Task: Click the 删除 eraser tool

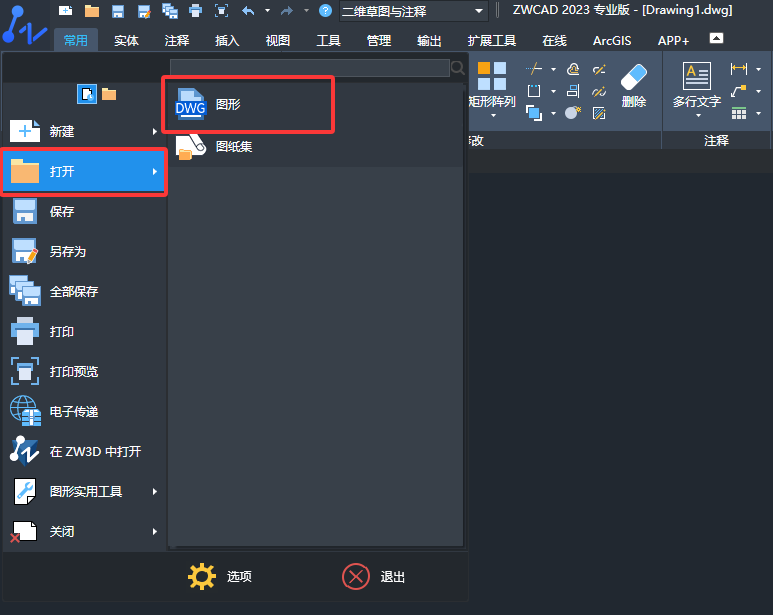Action: [x=634, y=85]
